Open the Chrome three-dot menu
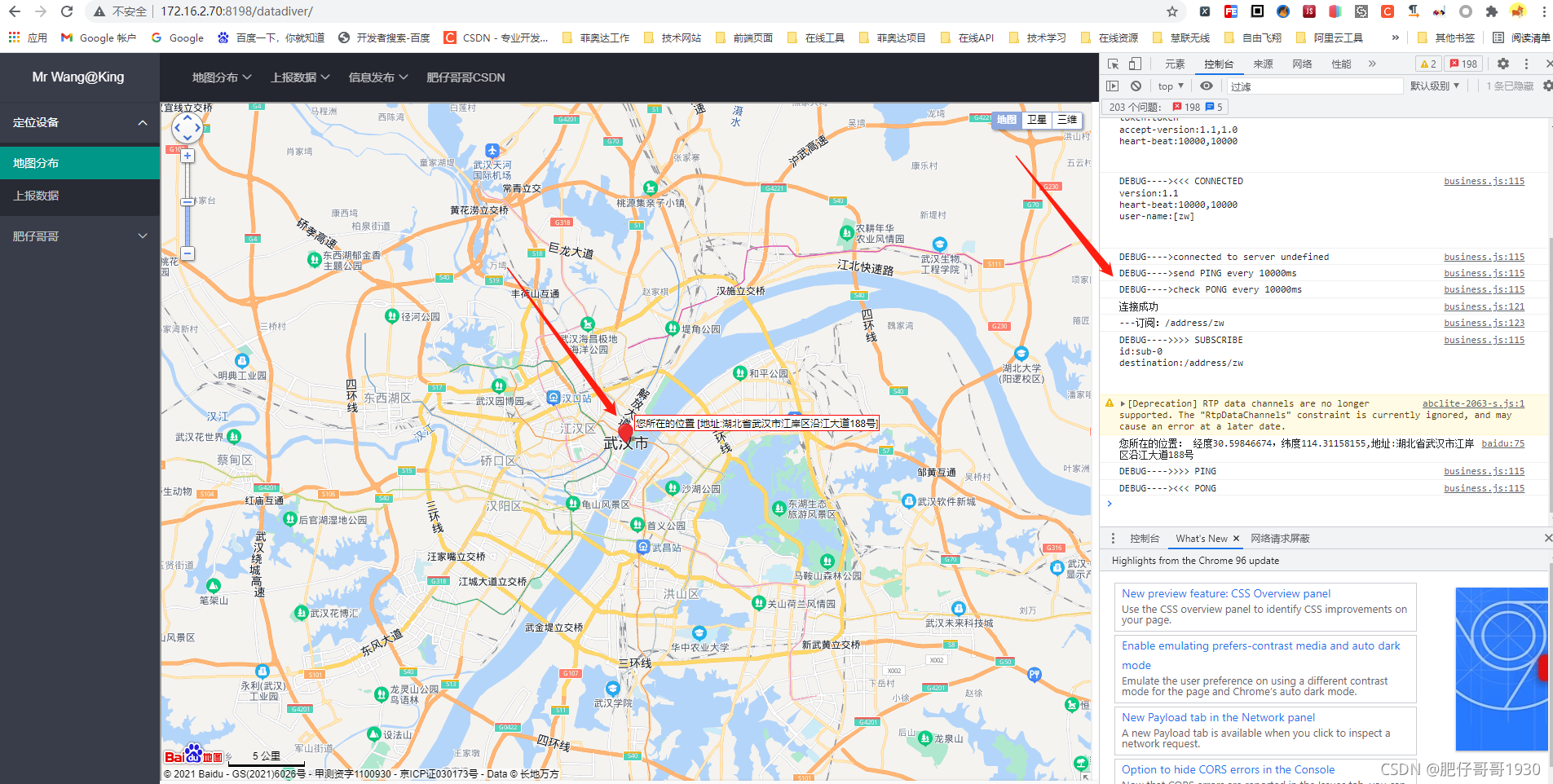Viewport: 1553px width, 784px height. [1544, 11]
